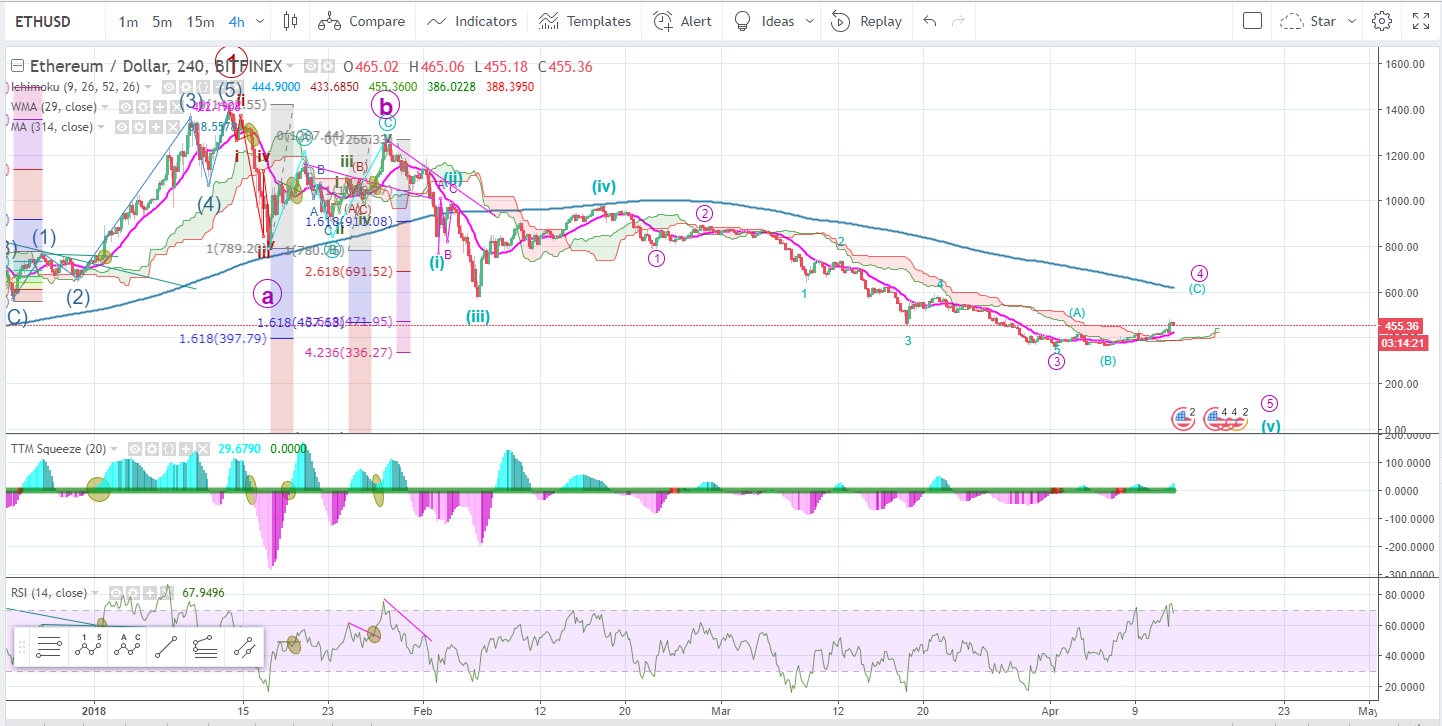Screen dimensions: 1442x726
Task: Select the ABC Correction Wave tool
Action: (x=126, y=647)
